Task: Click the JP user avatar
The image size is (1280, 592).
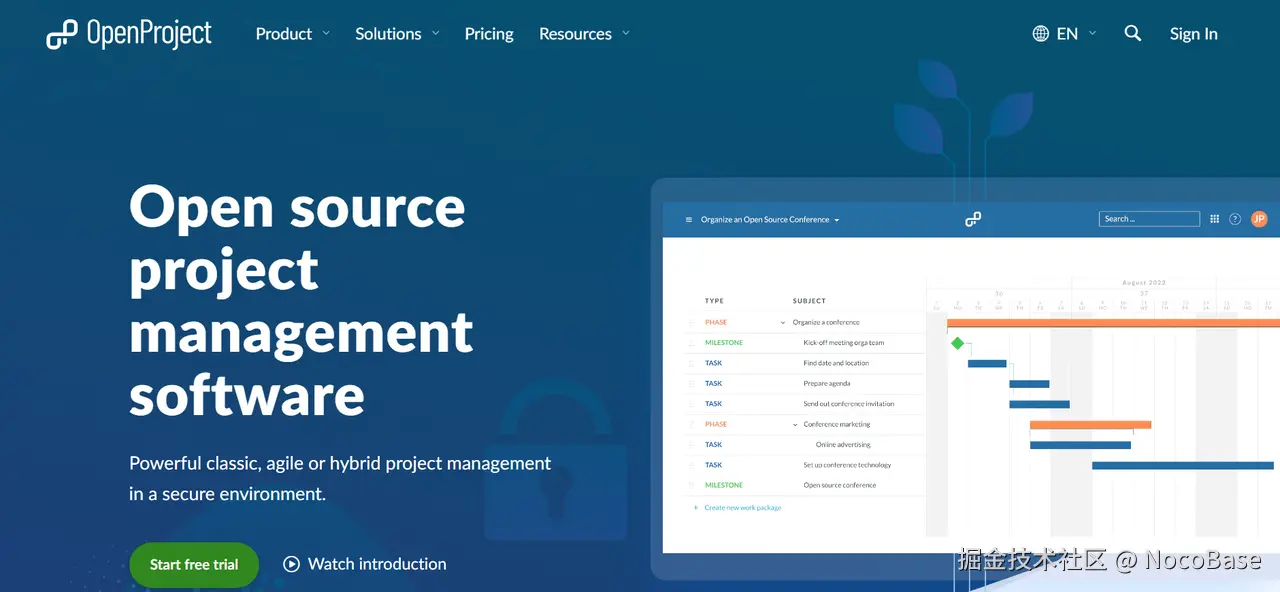Action: pyautogui.click(x=1258, y=218)
